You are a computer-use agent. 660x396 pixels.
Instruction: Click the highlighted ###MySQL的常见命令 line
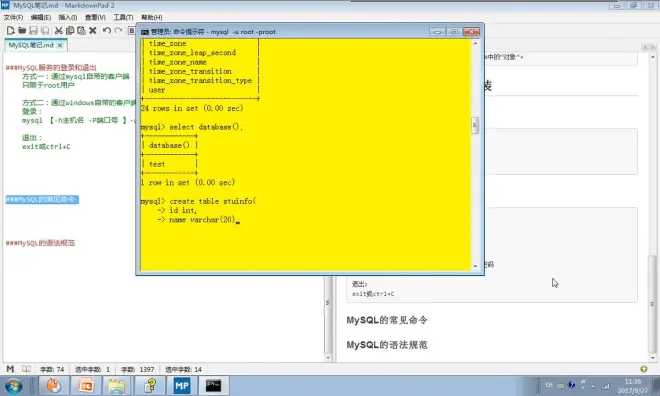click(x=42, y=199)
